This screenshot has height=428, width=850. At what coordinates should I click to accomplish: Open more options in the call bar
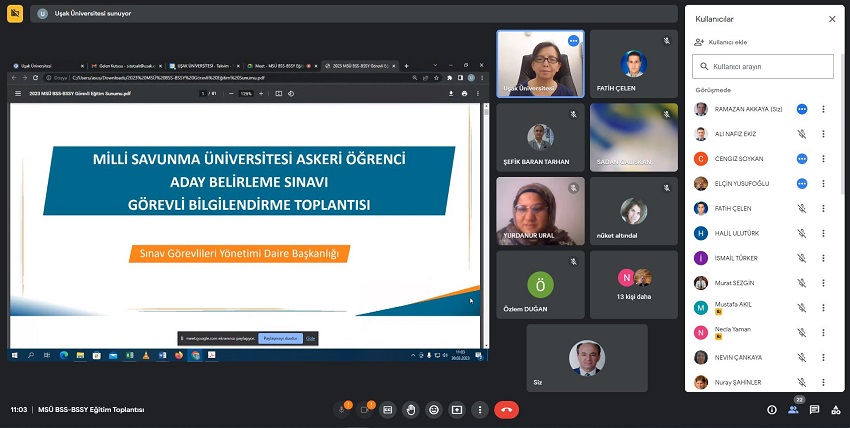pos(480,409)
